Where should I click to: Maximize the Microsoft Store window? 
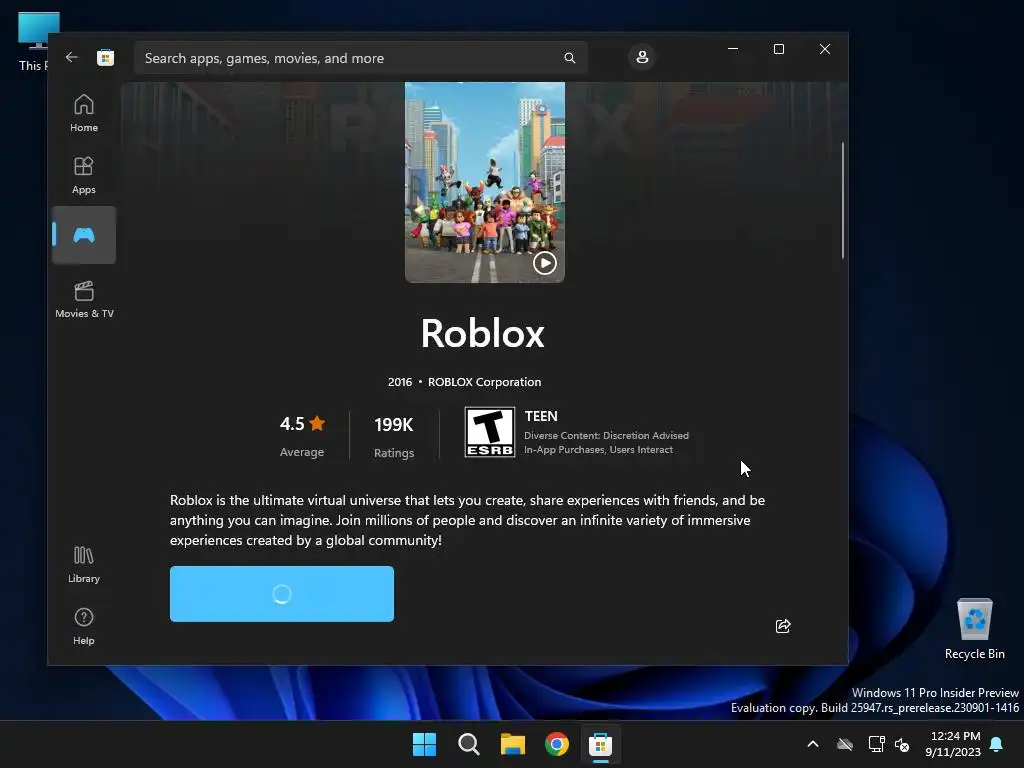pos(778,49)
